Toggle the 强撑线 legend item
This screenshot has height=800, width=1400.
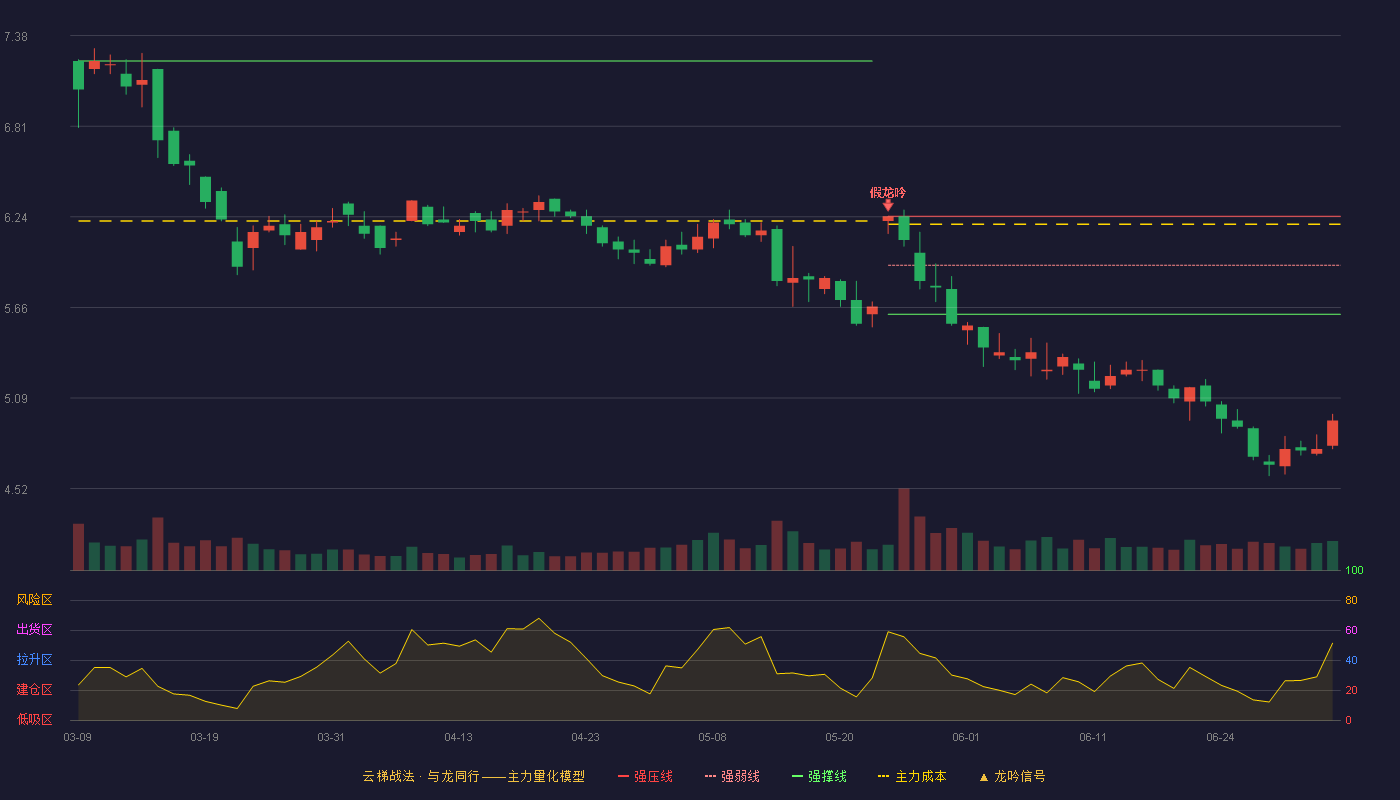819,776
